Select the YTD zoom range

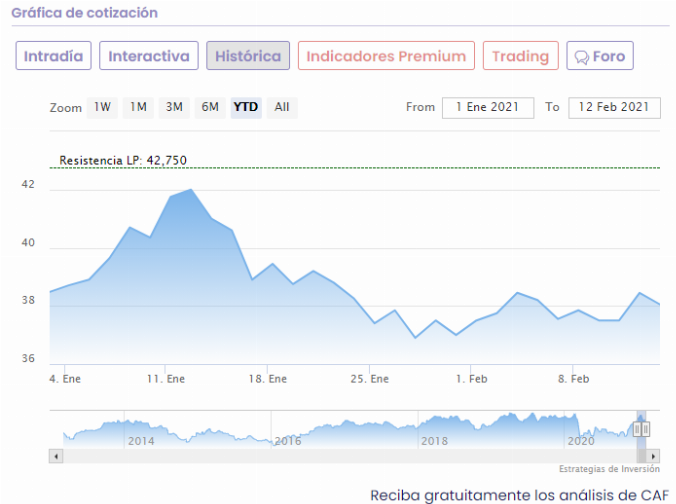pyautogui.click(x=246, y=107)
